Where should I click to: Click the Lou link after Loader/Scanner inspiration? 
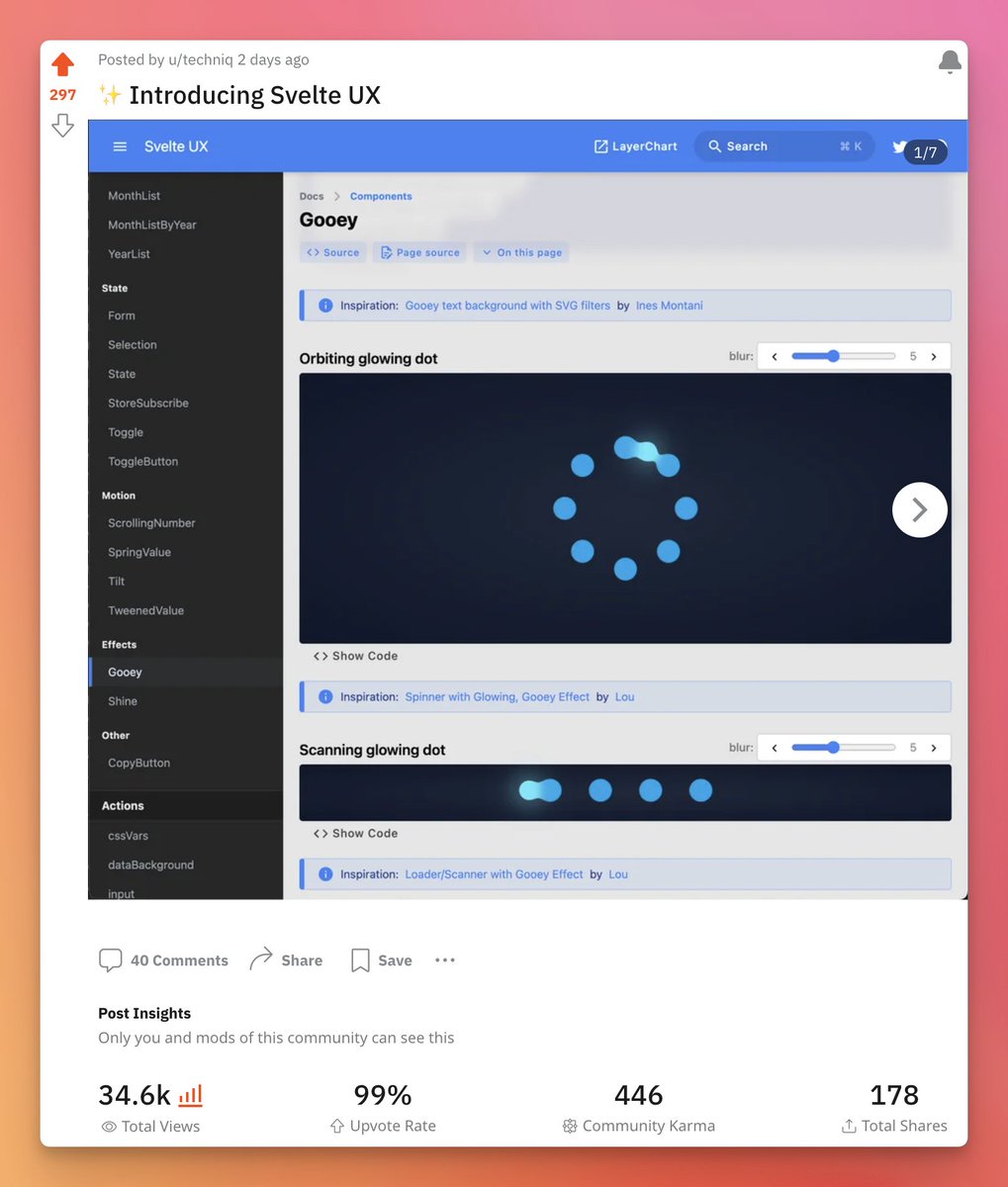click(618, 874)
